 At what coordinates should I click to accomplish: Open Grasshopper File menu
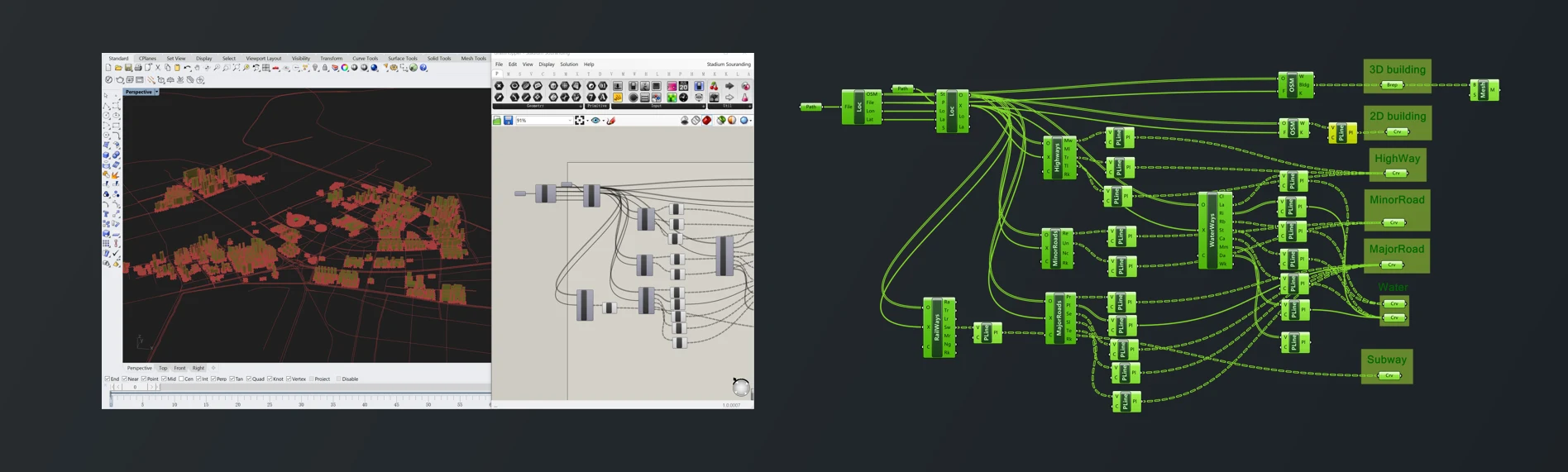499,64
